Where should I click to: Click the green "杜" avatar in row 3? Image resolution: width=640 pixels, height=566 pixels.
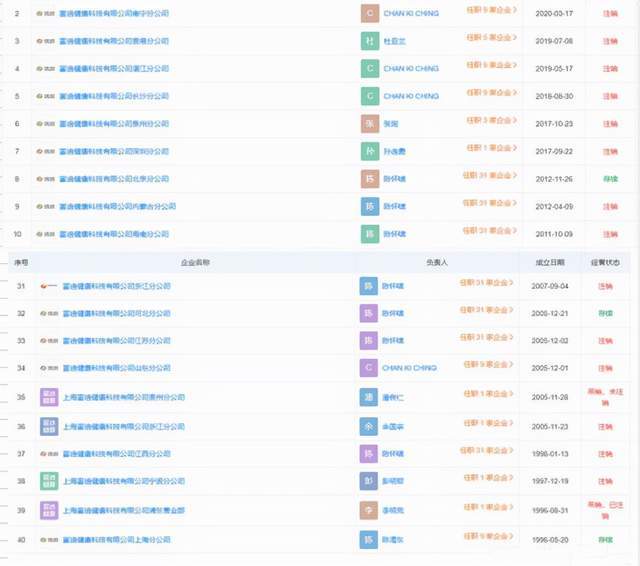(370, 42)
